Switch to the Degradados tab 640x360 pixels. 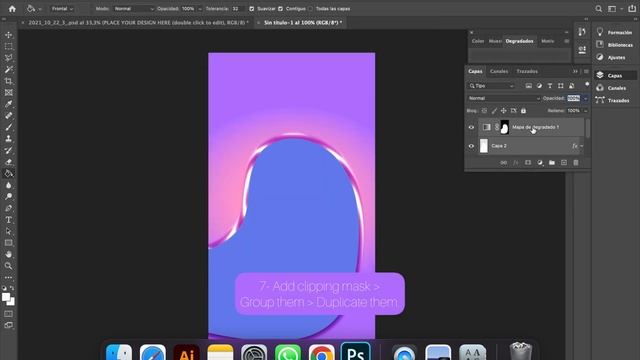[x=519, y=41]
